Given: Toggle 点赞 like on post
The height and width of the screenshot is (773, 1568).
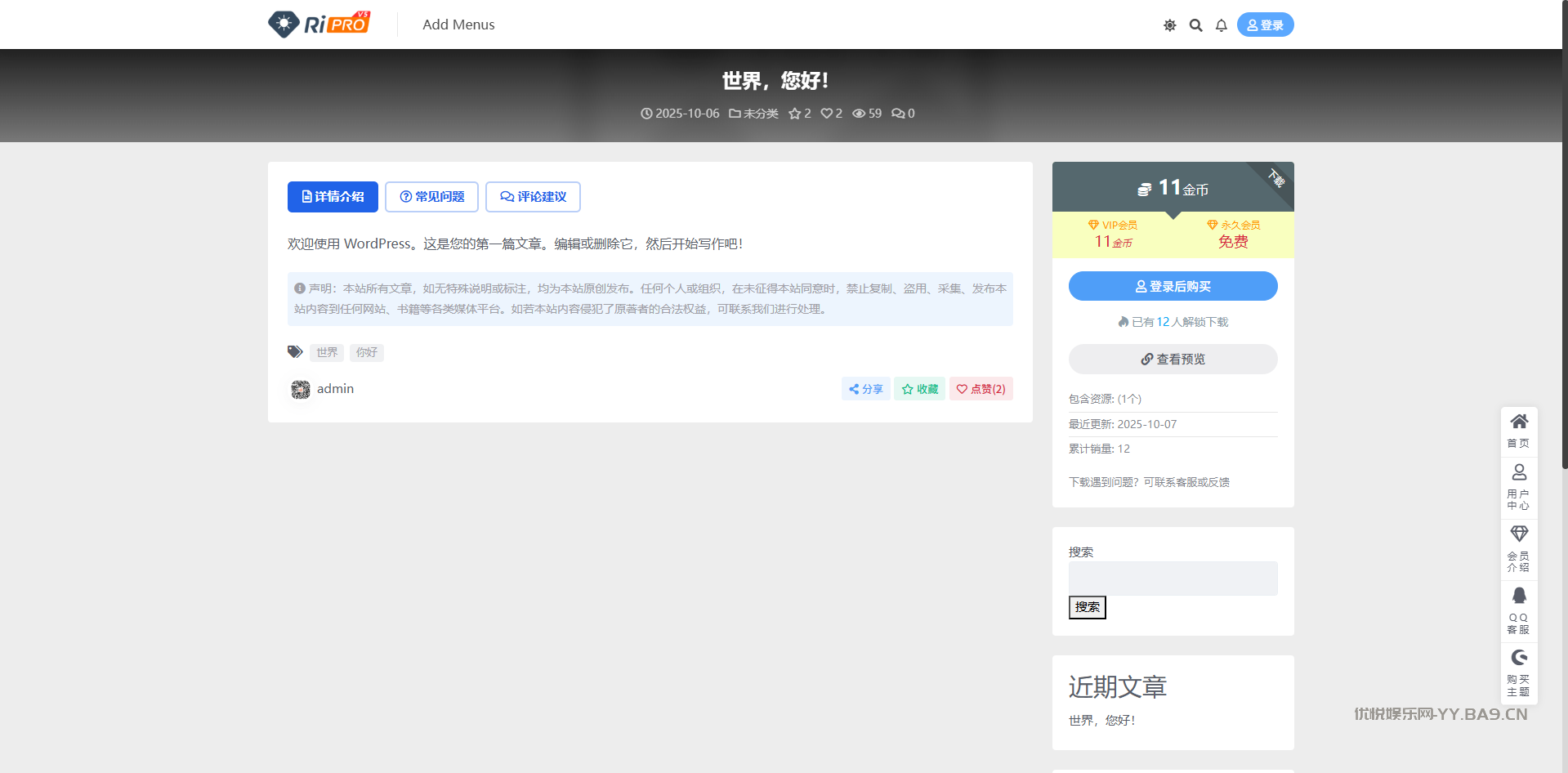Looking at the screenshot, I should pos(981,389).
